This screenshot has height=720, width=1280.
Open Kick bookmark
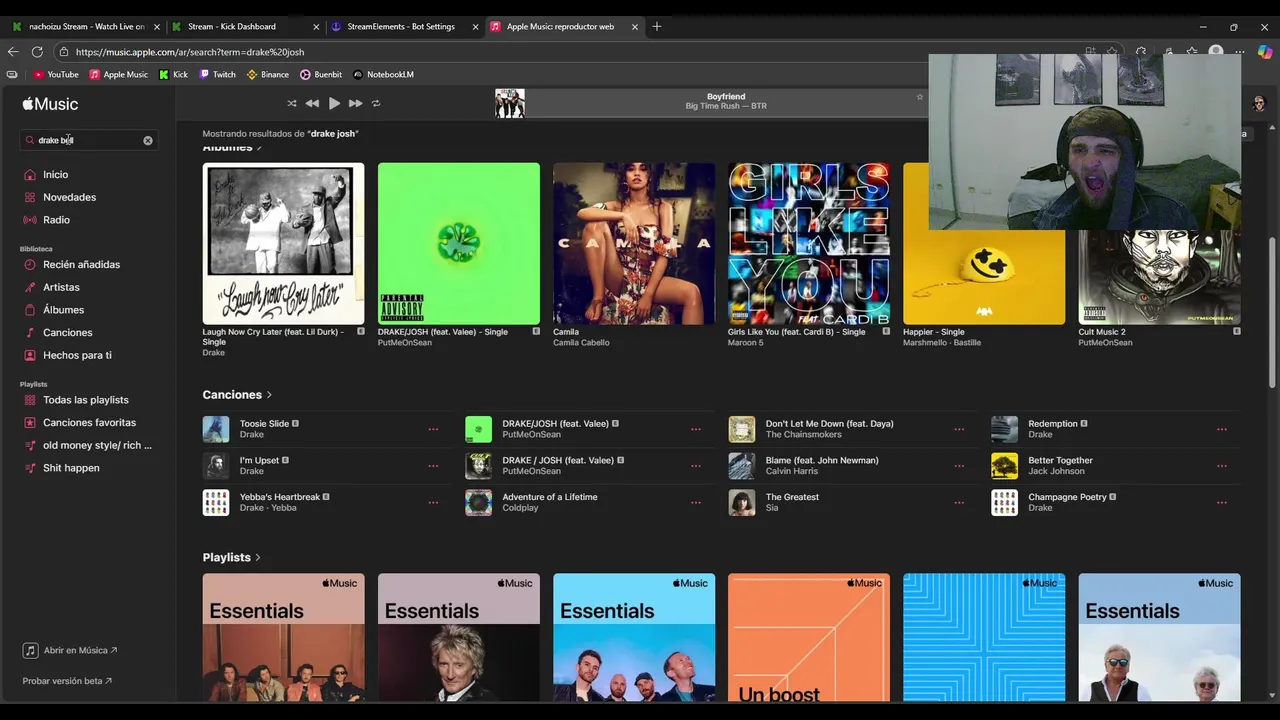(x=173, y=74)
